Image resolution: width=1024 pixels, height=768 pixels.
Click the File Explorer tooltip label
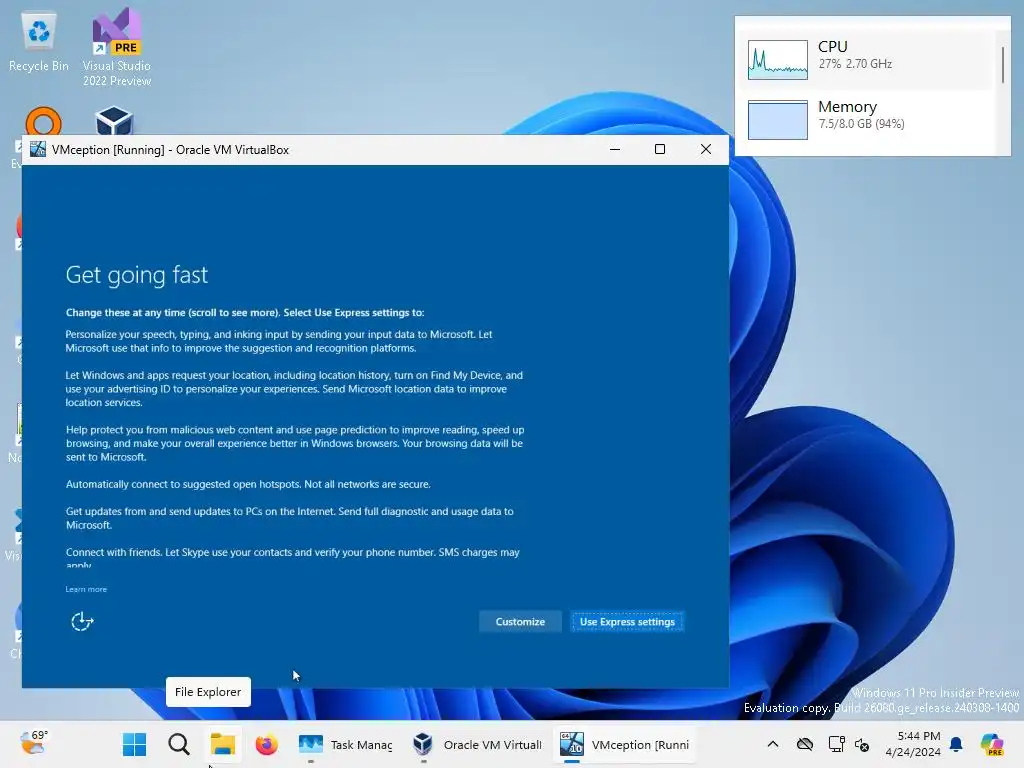tap(208, 692)
